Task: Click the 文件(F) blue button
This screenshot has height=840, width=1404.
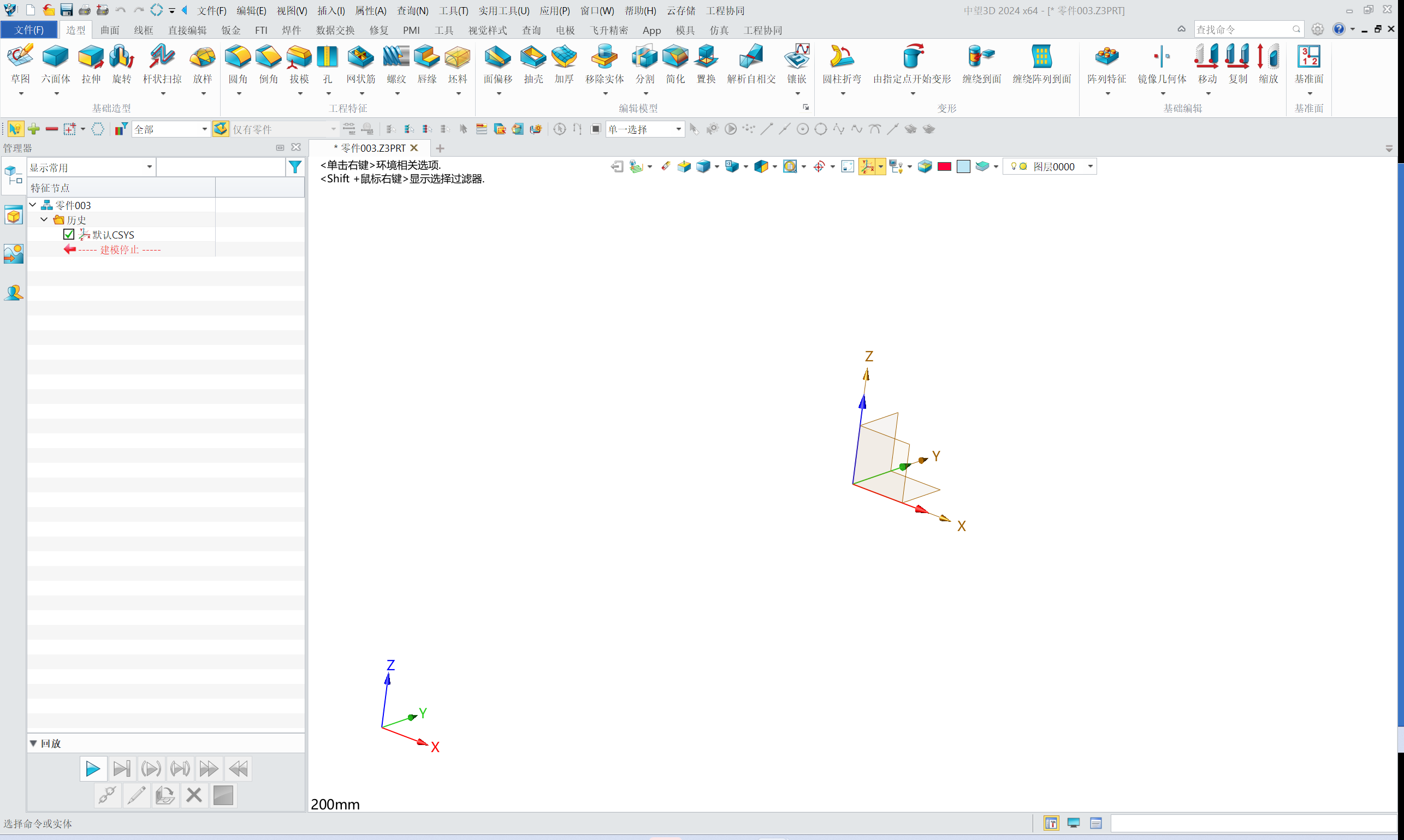Action: point(29,30)
